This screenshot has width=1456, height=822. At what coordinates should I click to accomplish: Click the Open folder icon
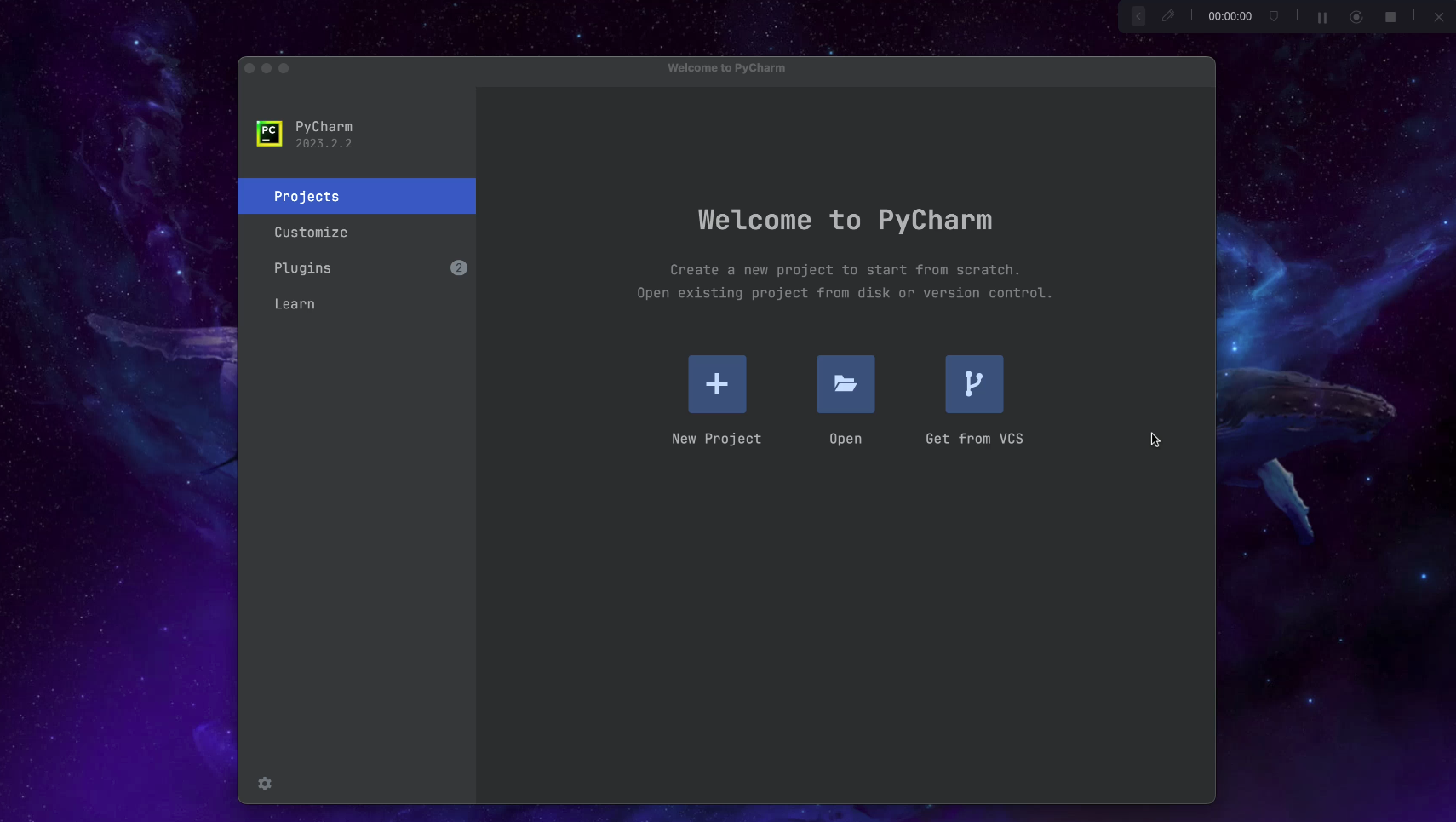click(846, 384)
